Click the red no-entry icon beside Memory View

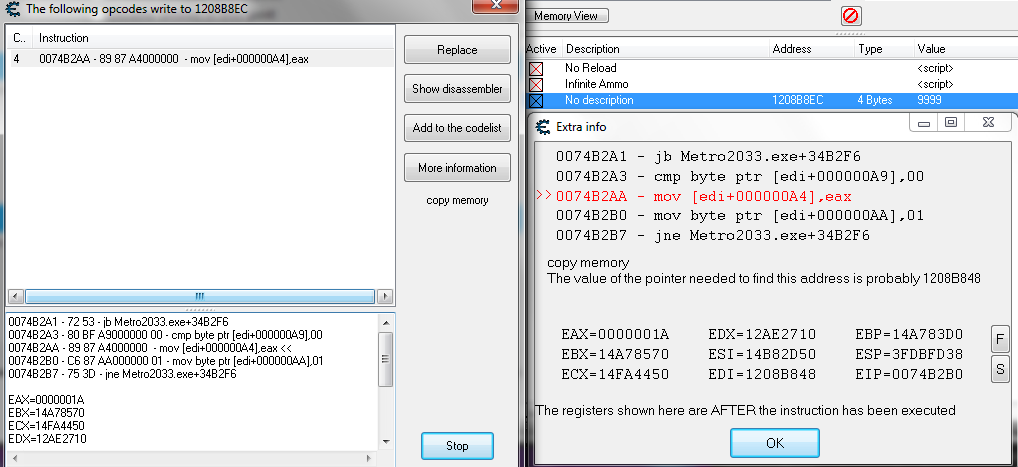850,16
